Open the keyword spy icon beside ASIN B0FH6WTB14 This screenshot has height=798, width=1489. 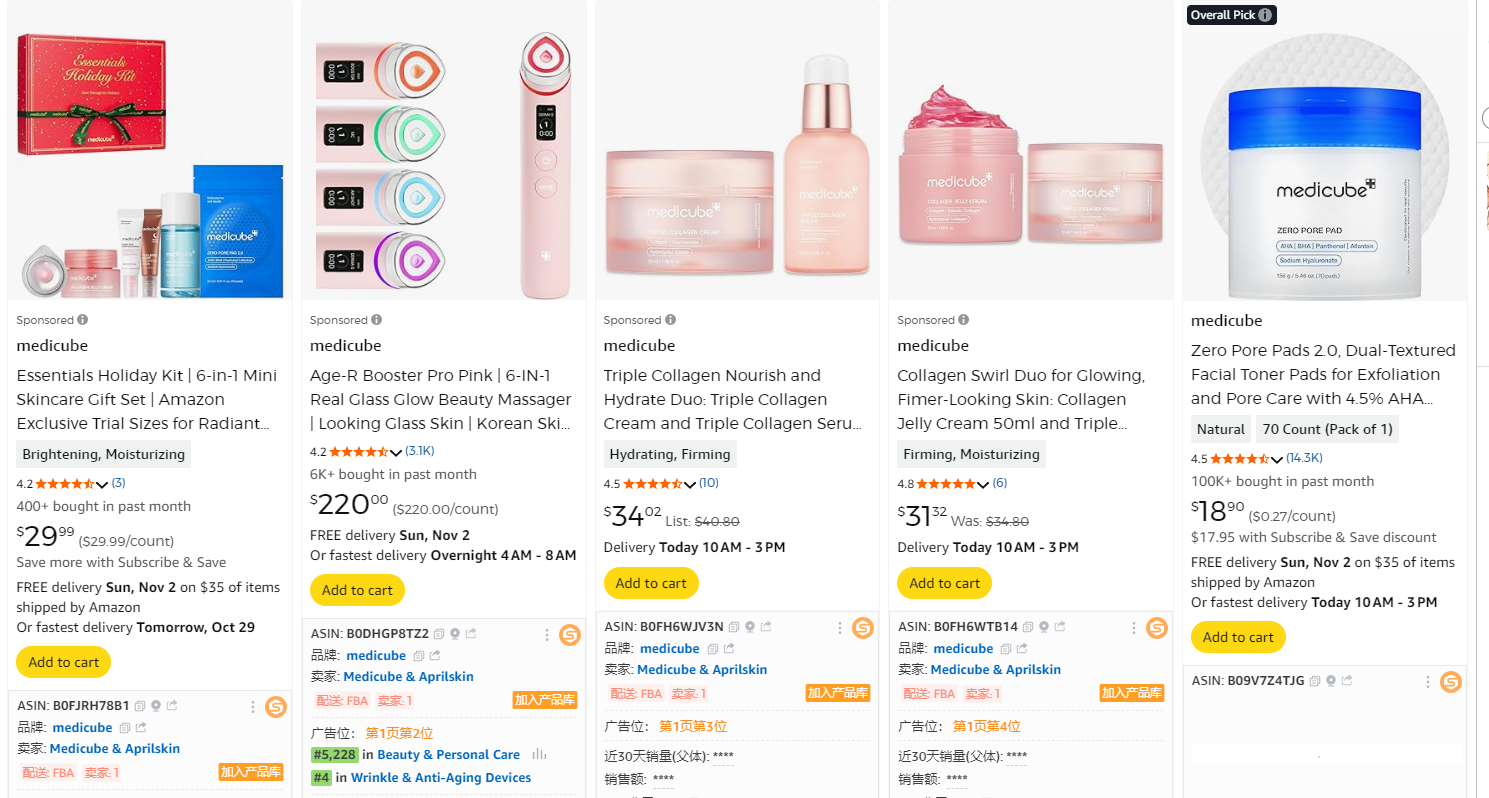coord(1044,627)
